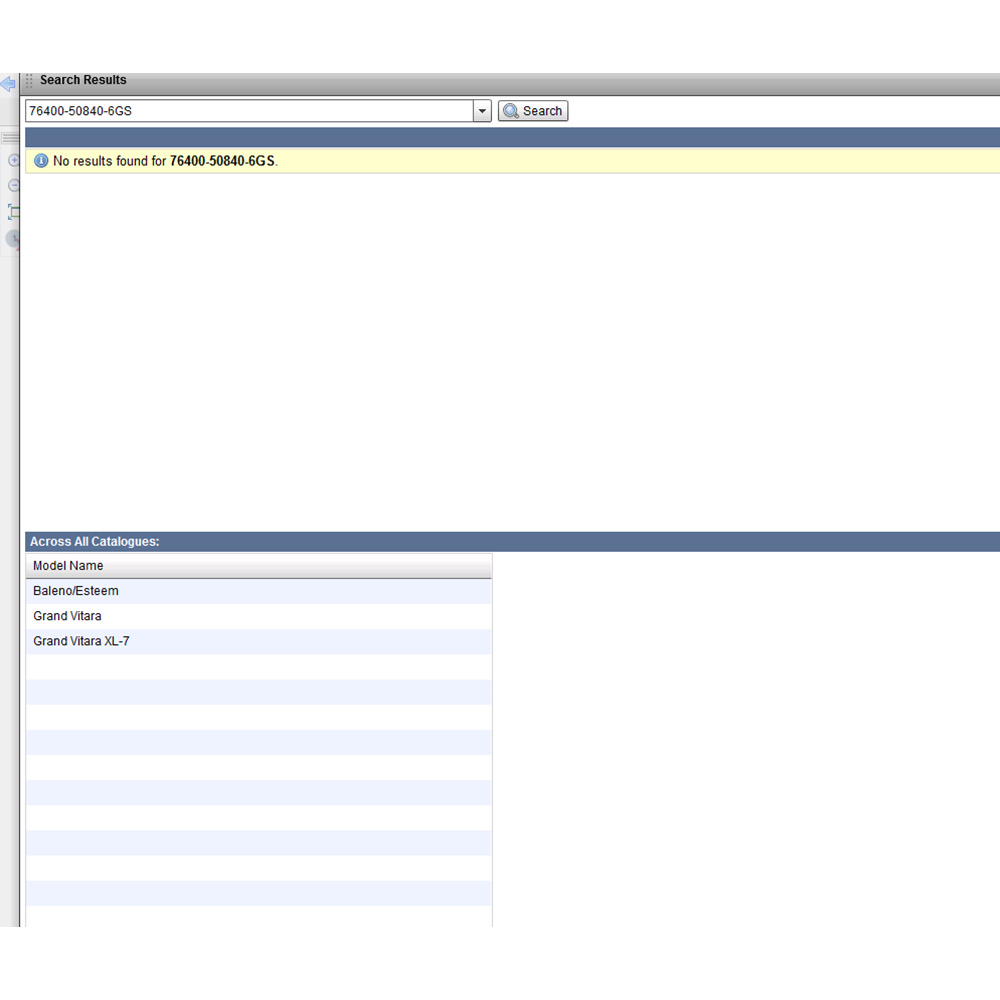Click the zoom out minus icon
Screen dimensions: 1000x1000
click(14, 185)
